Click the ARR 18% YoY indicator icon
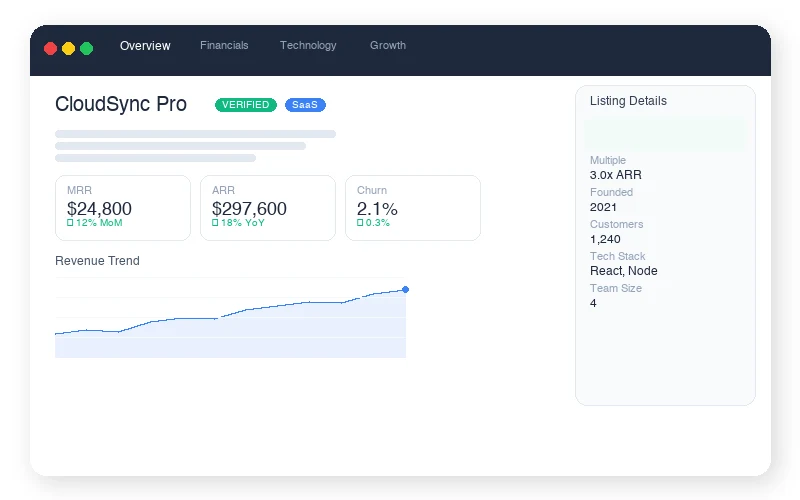Viewport: 800px width, 500px height. 215,223
